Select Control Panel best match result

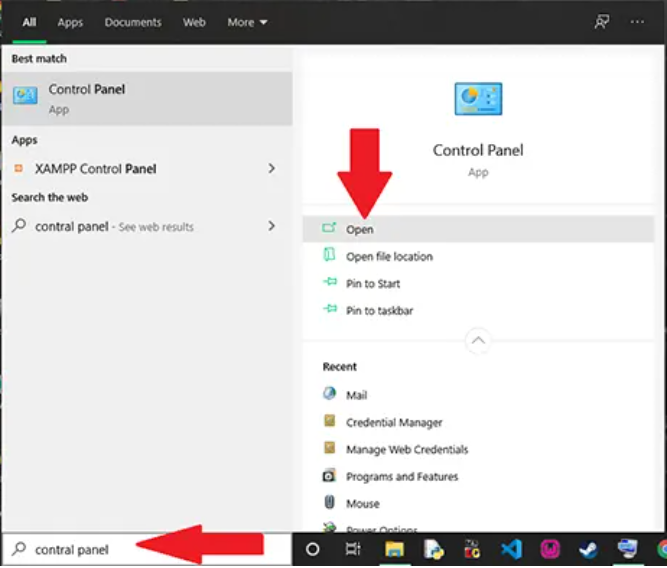click(x=147, y=99)
